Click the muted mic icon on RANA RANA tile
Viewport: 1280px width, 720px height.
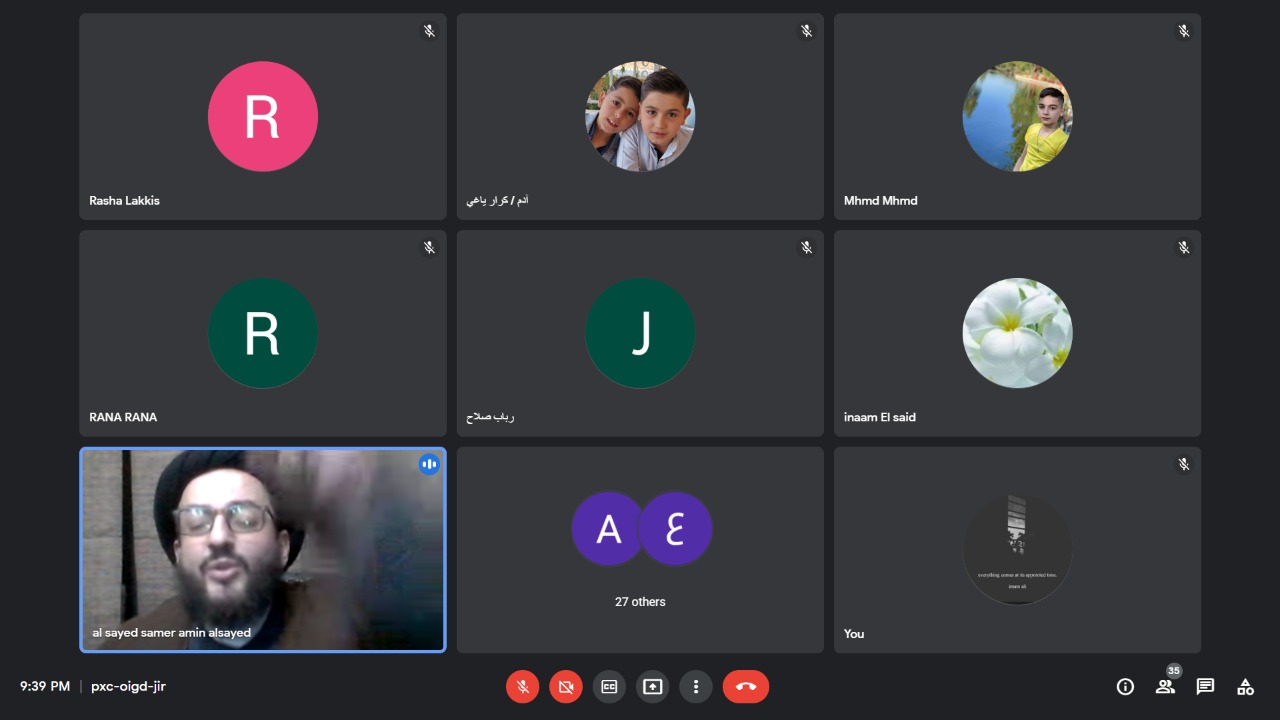(429, 247)
